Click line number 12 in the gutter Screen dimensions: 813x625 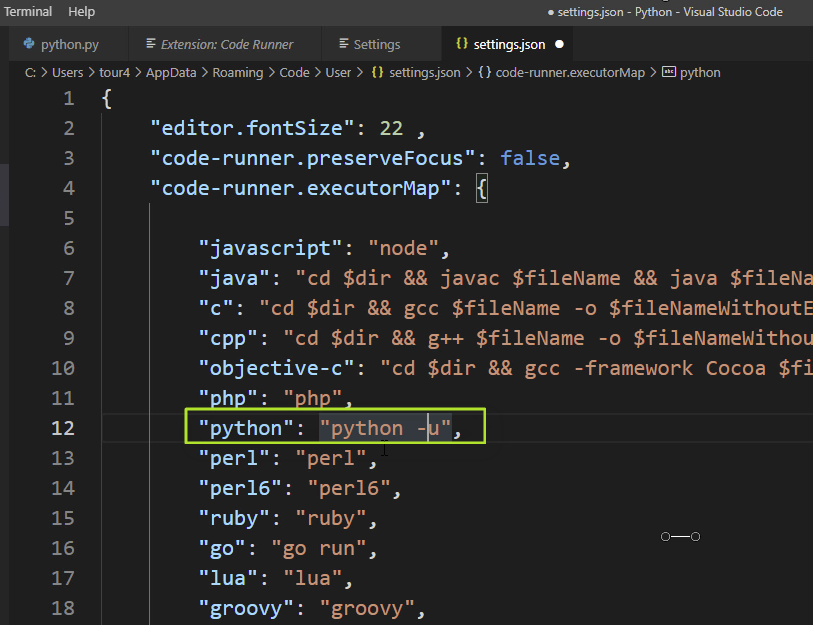coord(63,428)
